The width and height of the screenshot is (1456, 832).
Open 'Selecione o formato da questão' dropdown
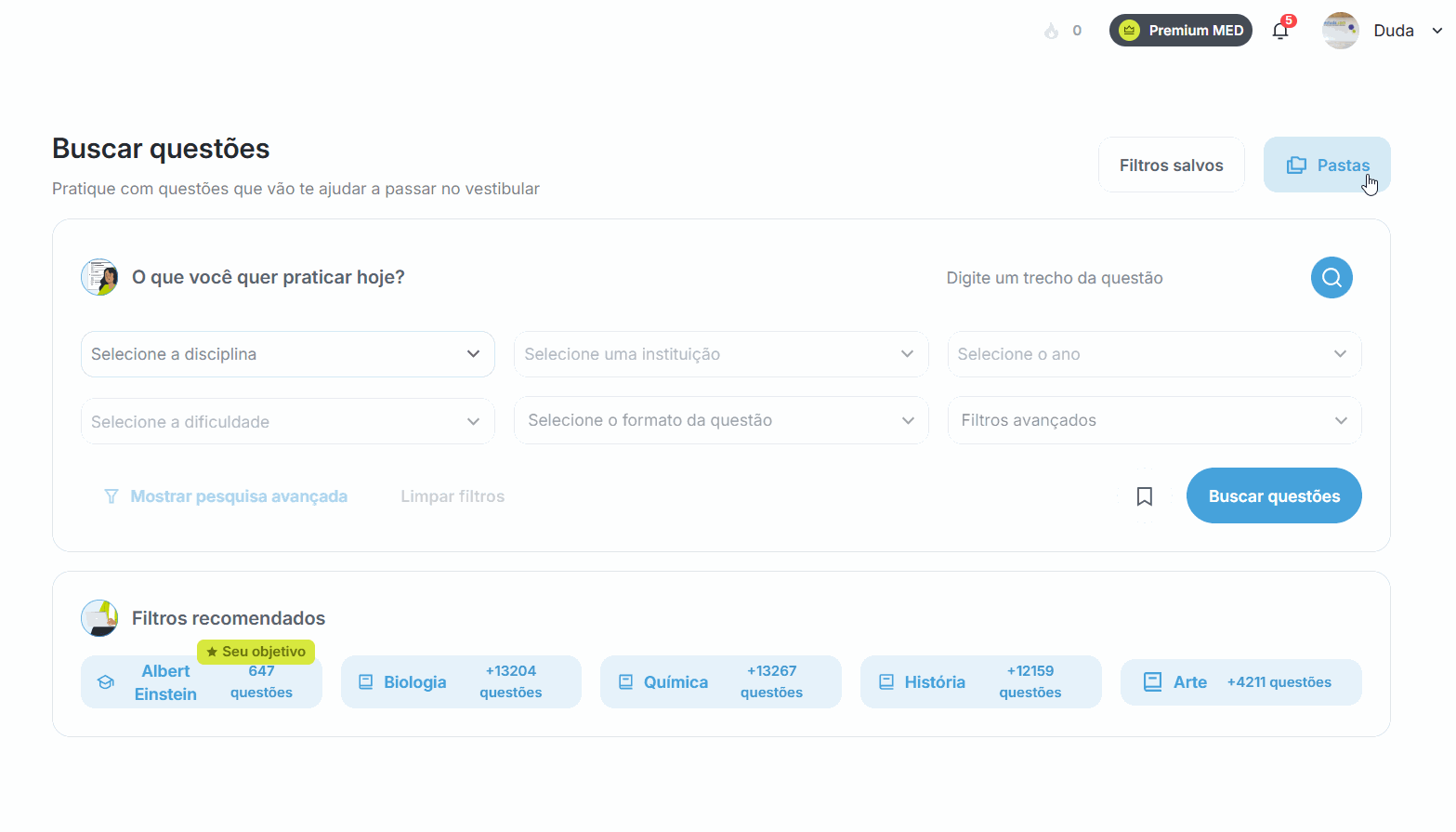point(721,420)
